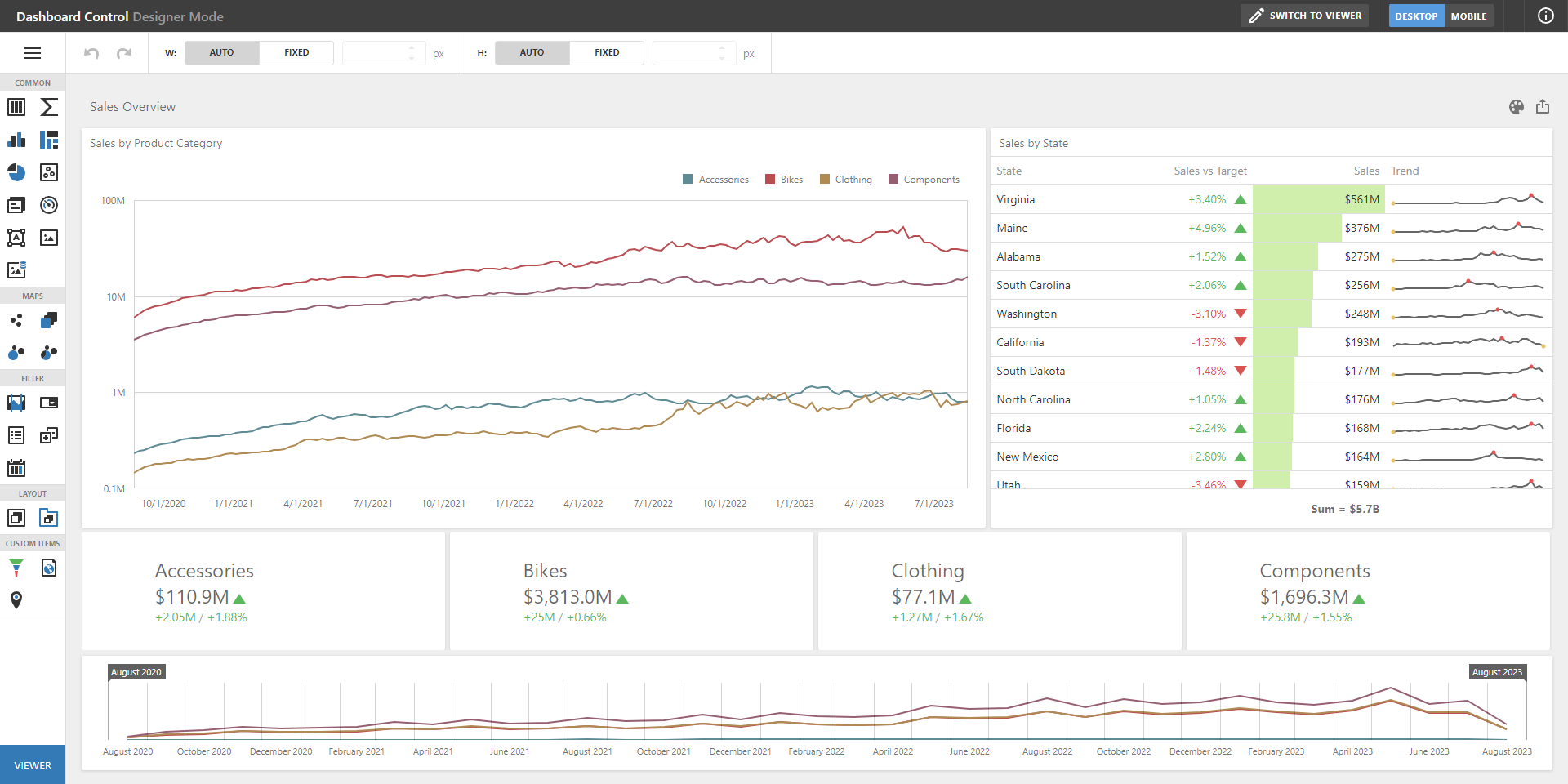Add a Group layout item
The height and width of the screenshot is (784, 1568).
[16, 518]
